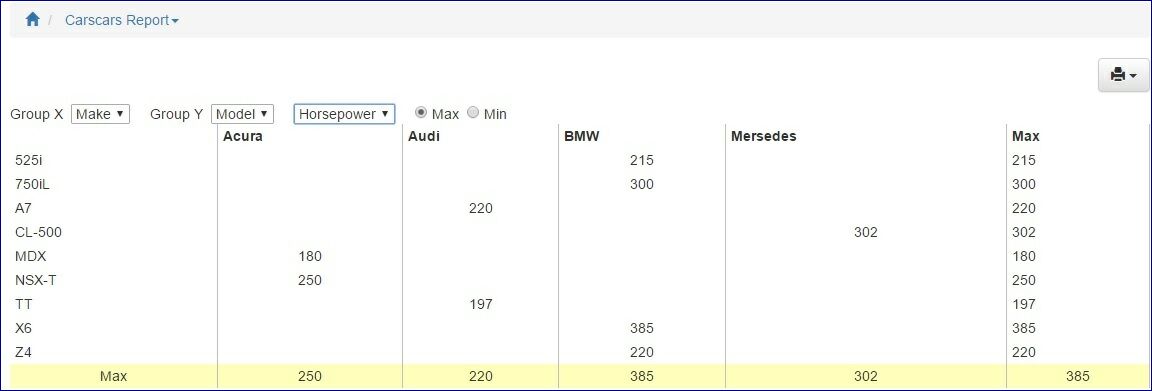Open the printer icon menu
The width and height of the screenshot is (1152, 391).
tap(1123, 75)
